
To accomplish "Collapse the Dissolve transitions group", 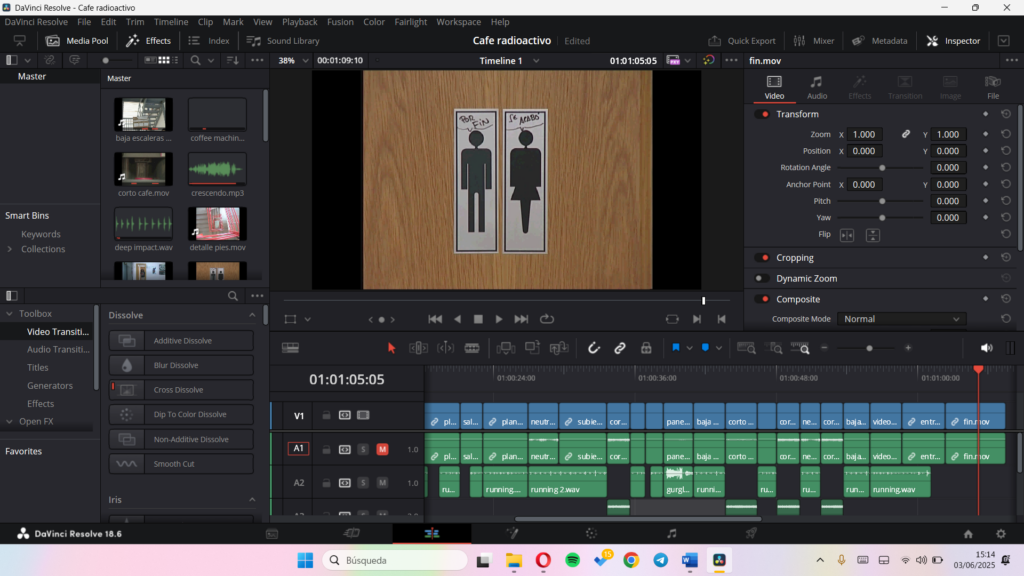I will (252, 315).
